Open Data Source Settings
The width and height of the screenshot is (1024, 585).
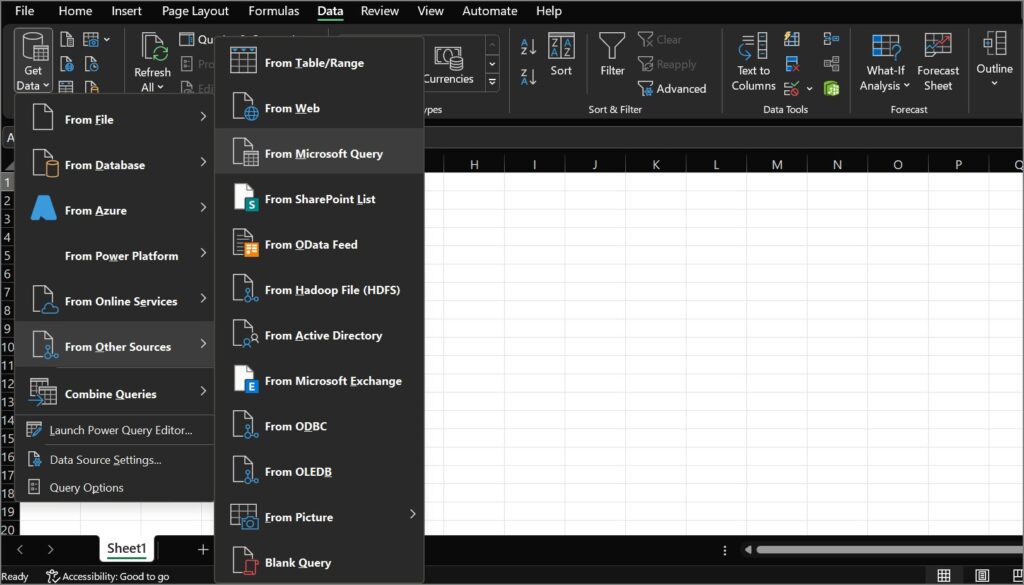click(115, 460)
